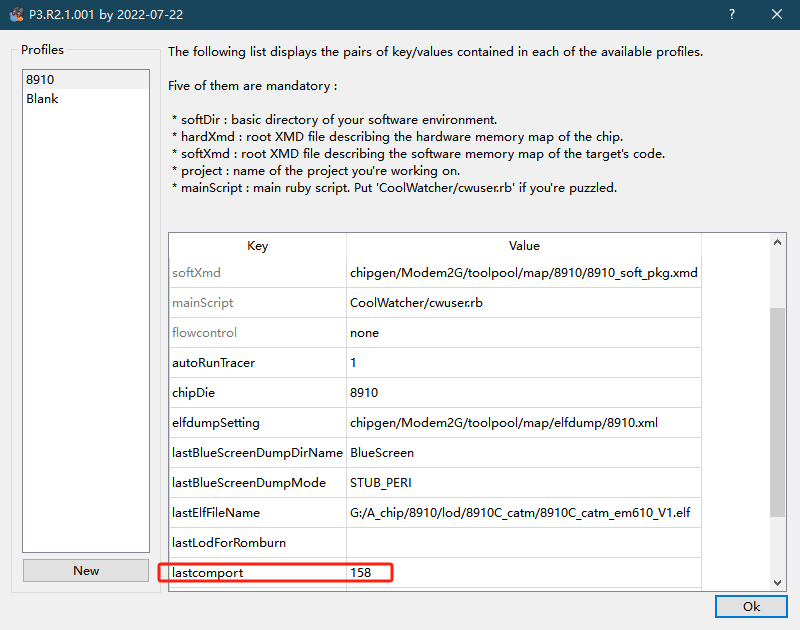The width and height of the screenshot is (800, 630).
Task: Click the help question mark button
Action: [x=731, y=15]
